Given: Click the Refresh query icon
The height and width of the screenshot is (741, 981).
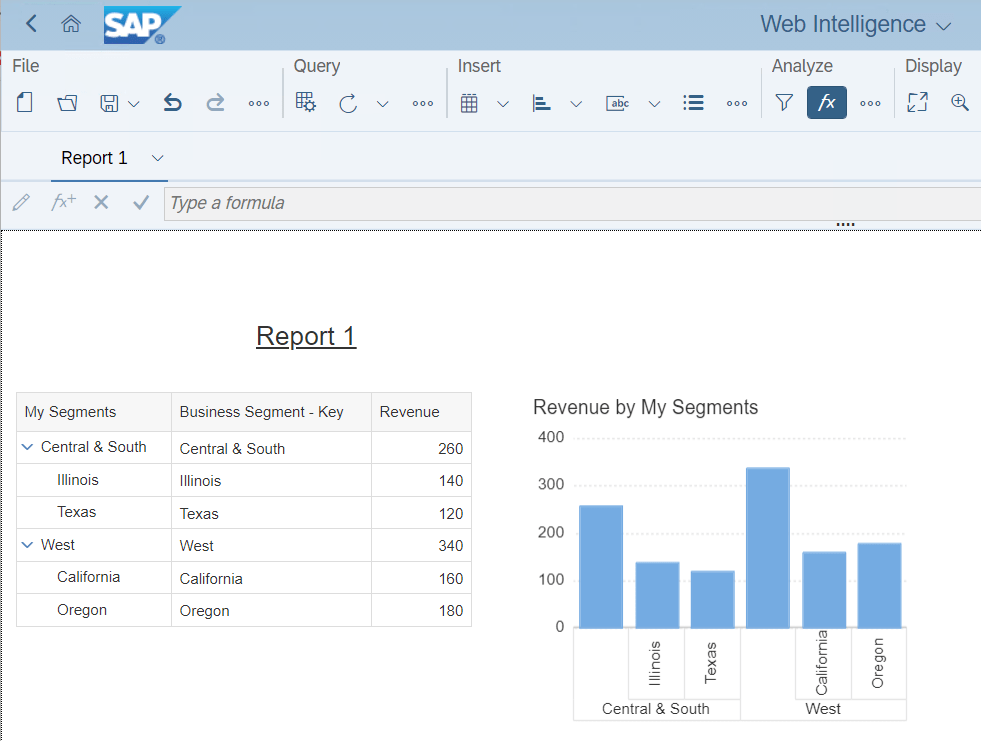Looking at the screenshot, I should click(x=348, y=103).
